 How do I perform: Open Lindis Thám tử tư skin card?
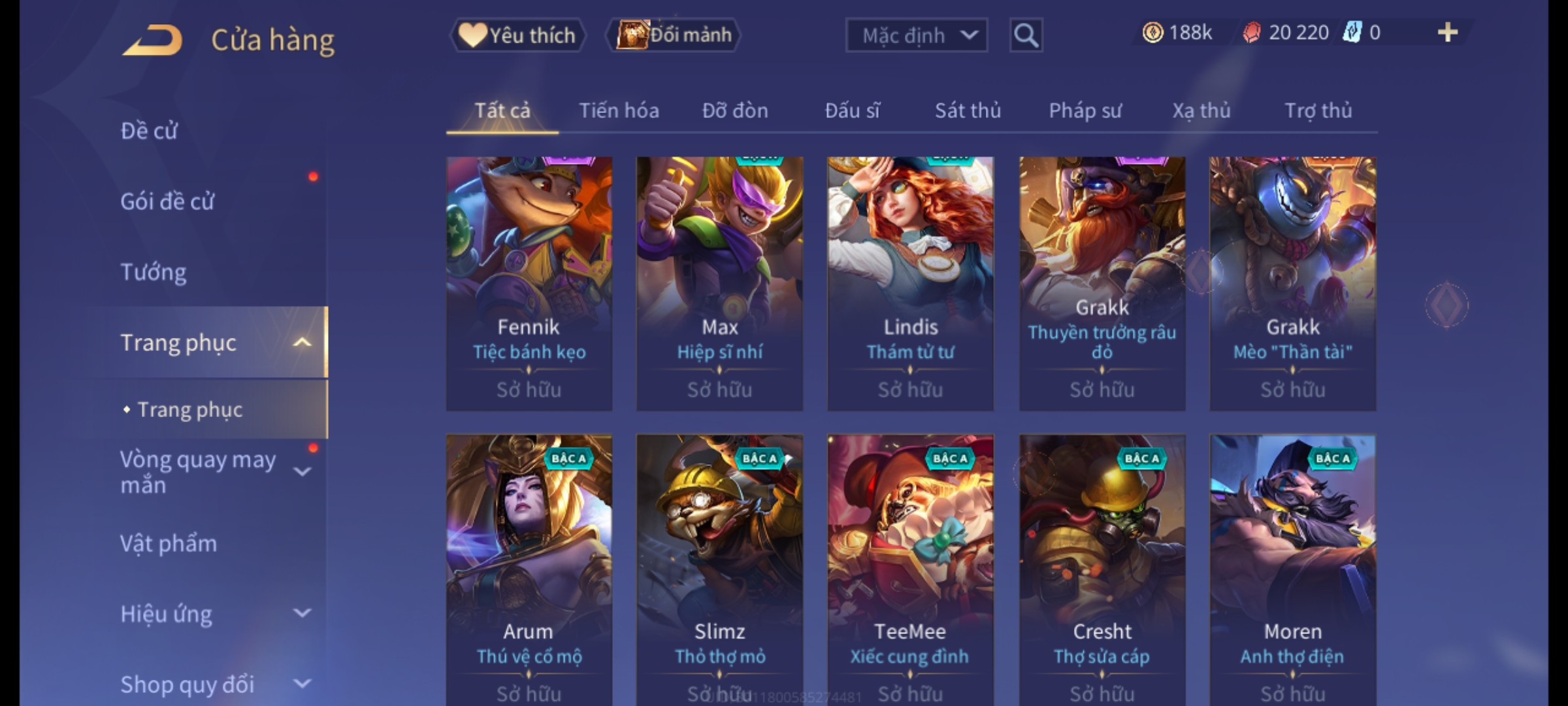pos(911,284)
